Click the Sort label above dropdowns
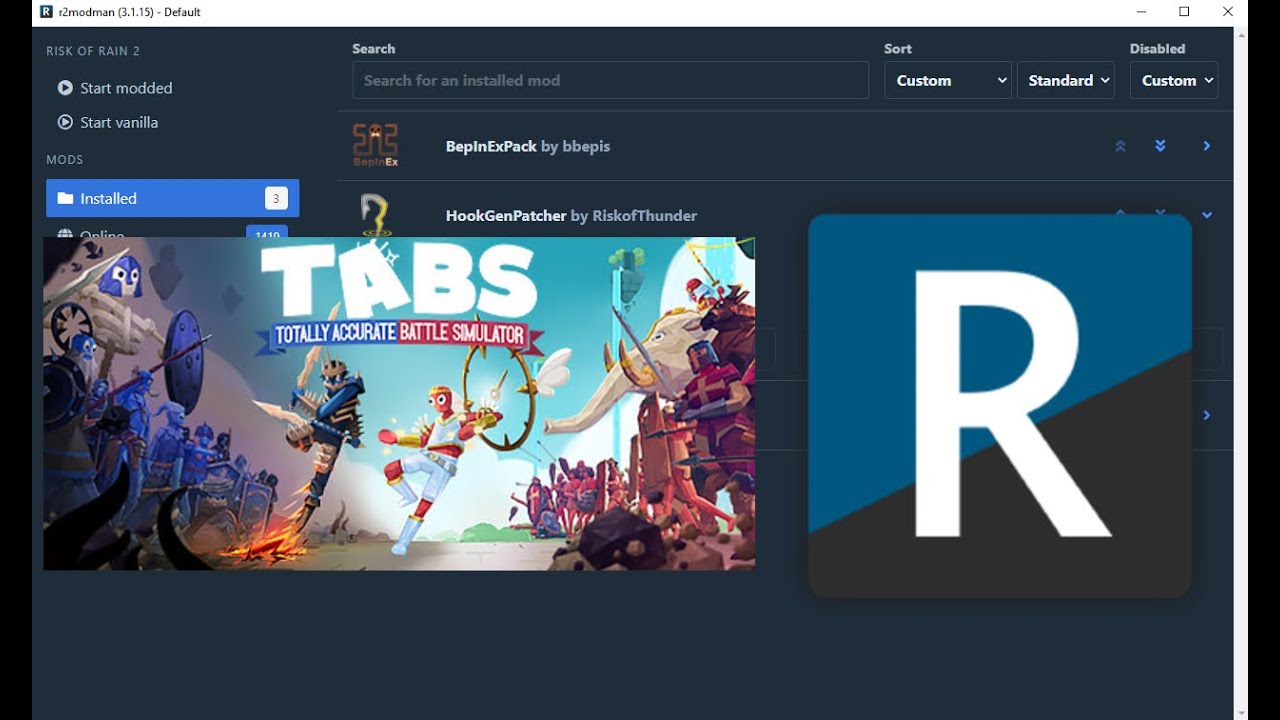1280x720 pixels. click(898, 48)
